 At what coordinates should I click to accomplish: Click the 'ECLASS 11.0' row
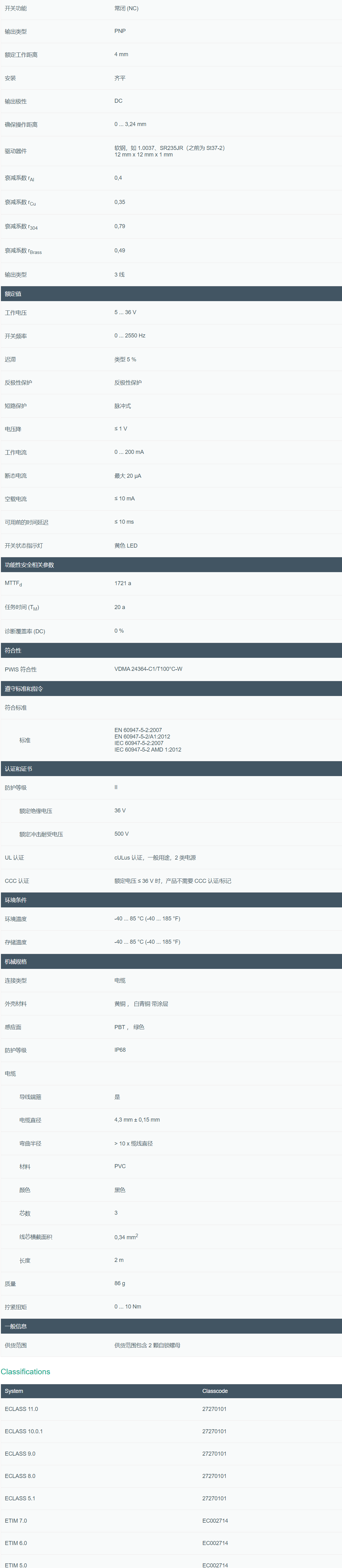pyautogui.click(x=171, y=1408)
